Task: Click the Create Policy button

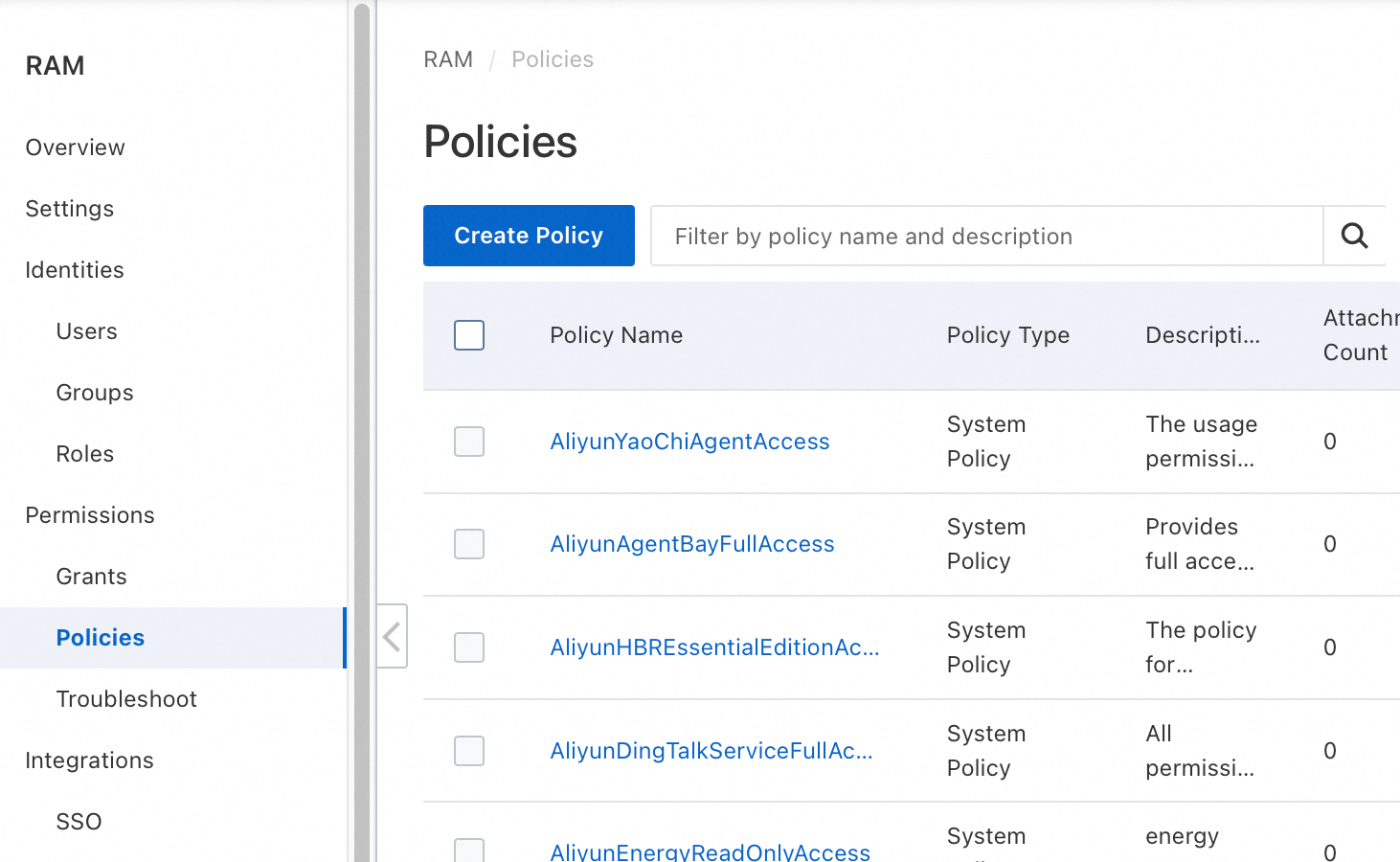Action: click(529, 236)
